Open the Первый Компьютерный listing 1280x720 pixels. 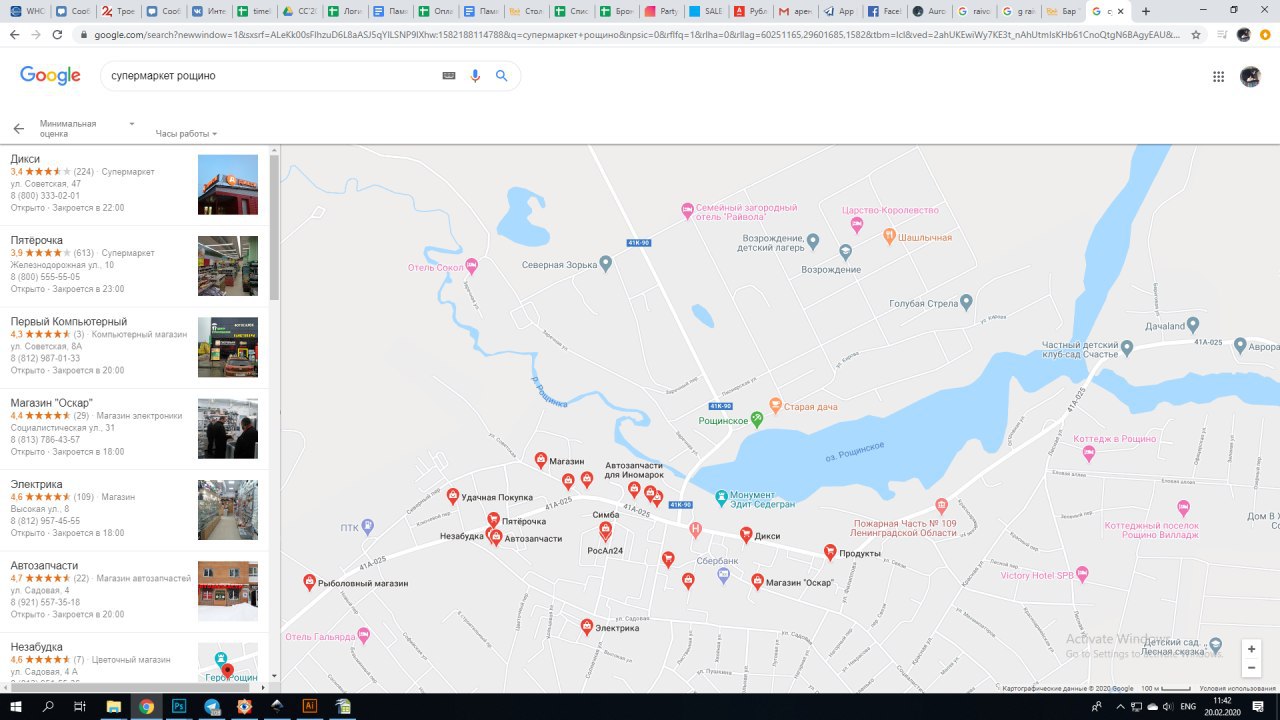pos(134,347)
